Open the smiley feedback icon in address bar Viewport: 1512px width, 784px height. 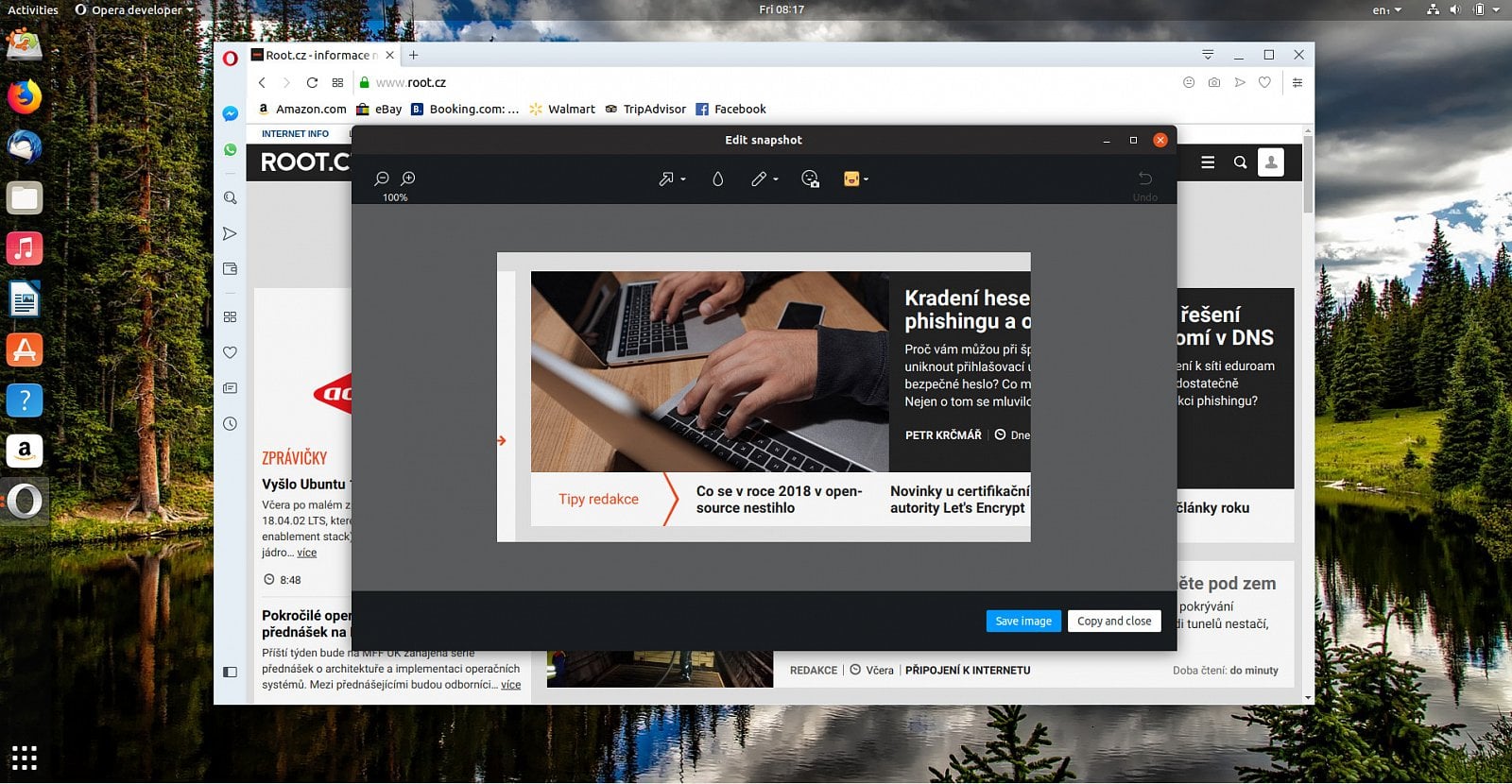pyautogui.click(x=1189, y=83)
